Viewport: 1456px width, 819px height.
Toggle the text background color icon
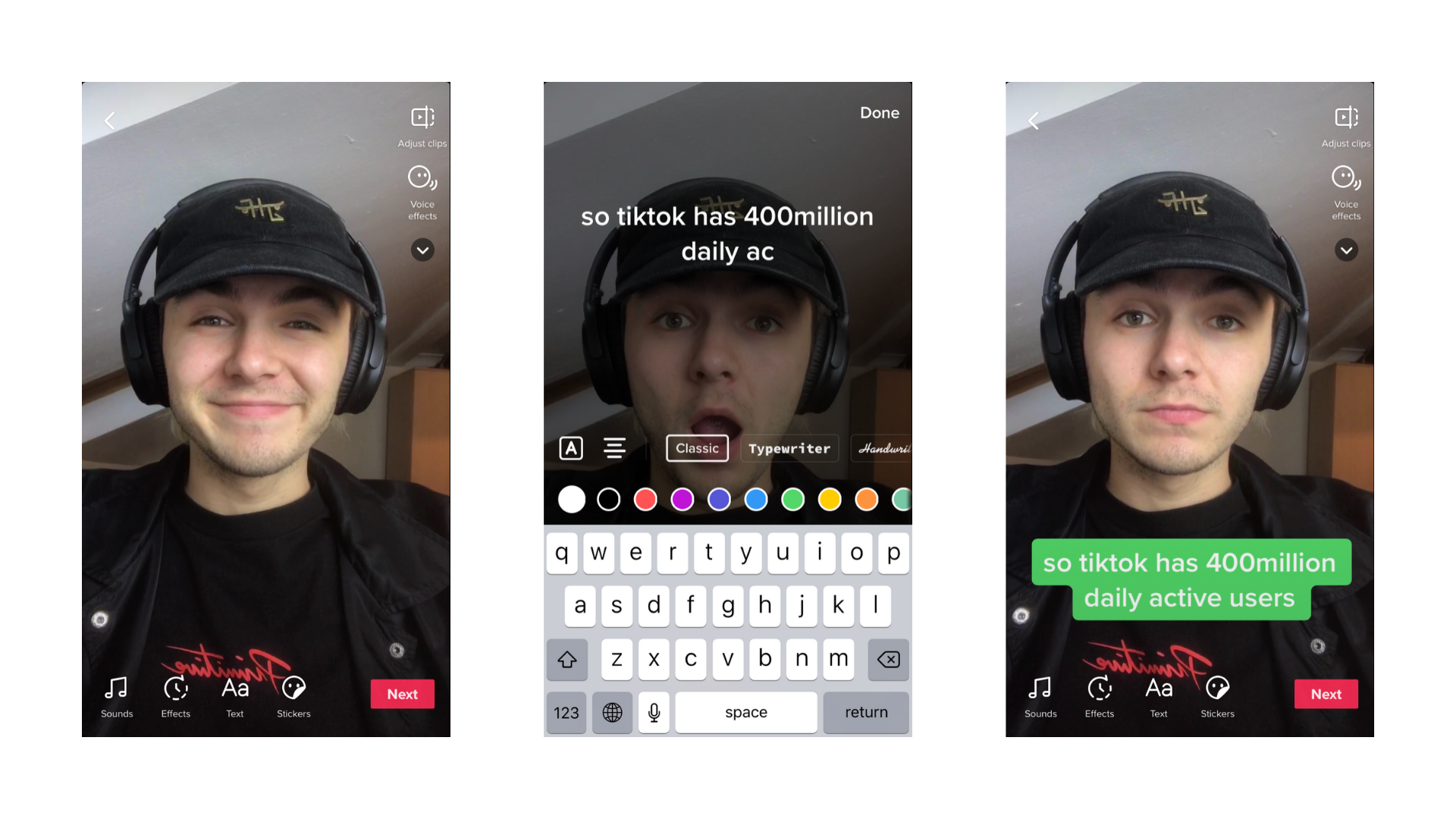pos(570,448)
